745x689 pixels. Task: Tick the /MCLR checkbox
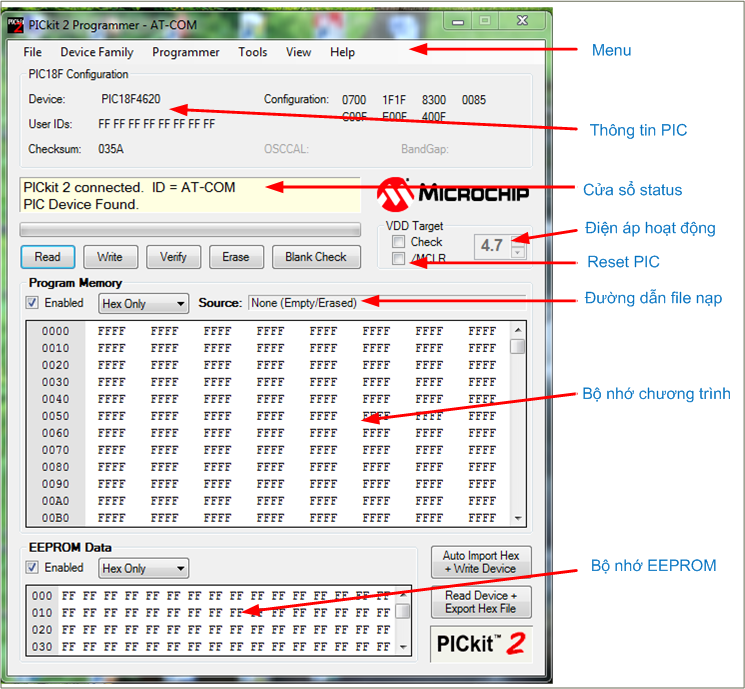pos(399,259)
